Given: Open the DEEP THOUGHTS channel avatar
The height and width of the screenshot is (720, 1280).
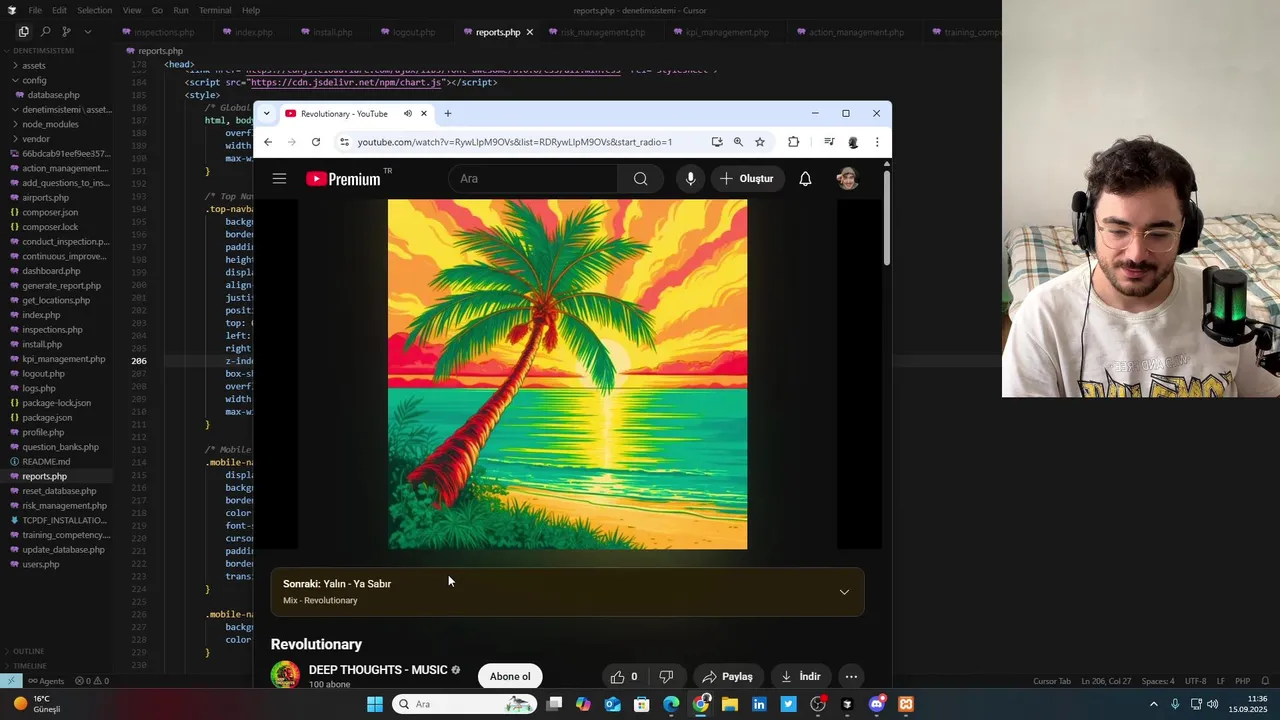Looking at the screenshot, I should (285, 675).
